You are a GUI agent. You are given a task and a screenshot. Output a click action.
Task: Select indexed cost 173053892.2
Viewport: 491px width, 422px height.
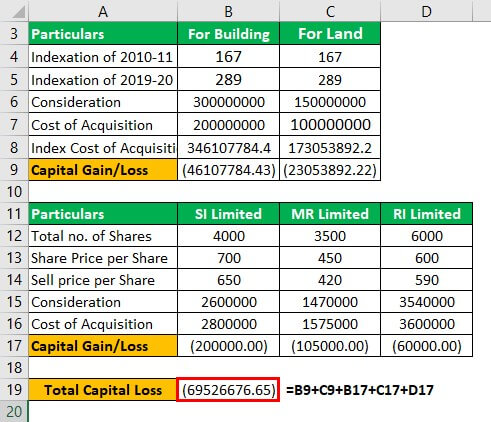330,147
